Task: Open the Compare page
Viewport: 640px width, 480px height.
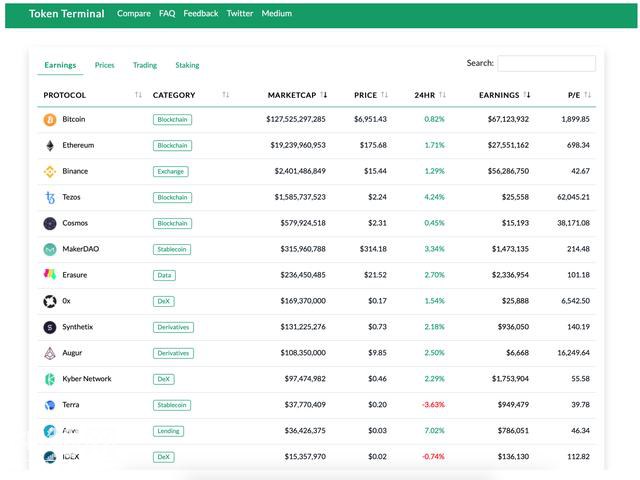Action: [134, 13]
